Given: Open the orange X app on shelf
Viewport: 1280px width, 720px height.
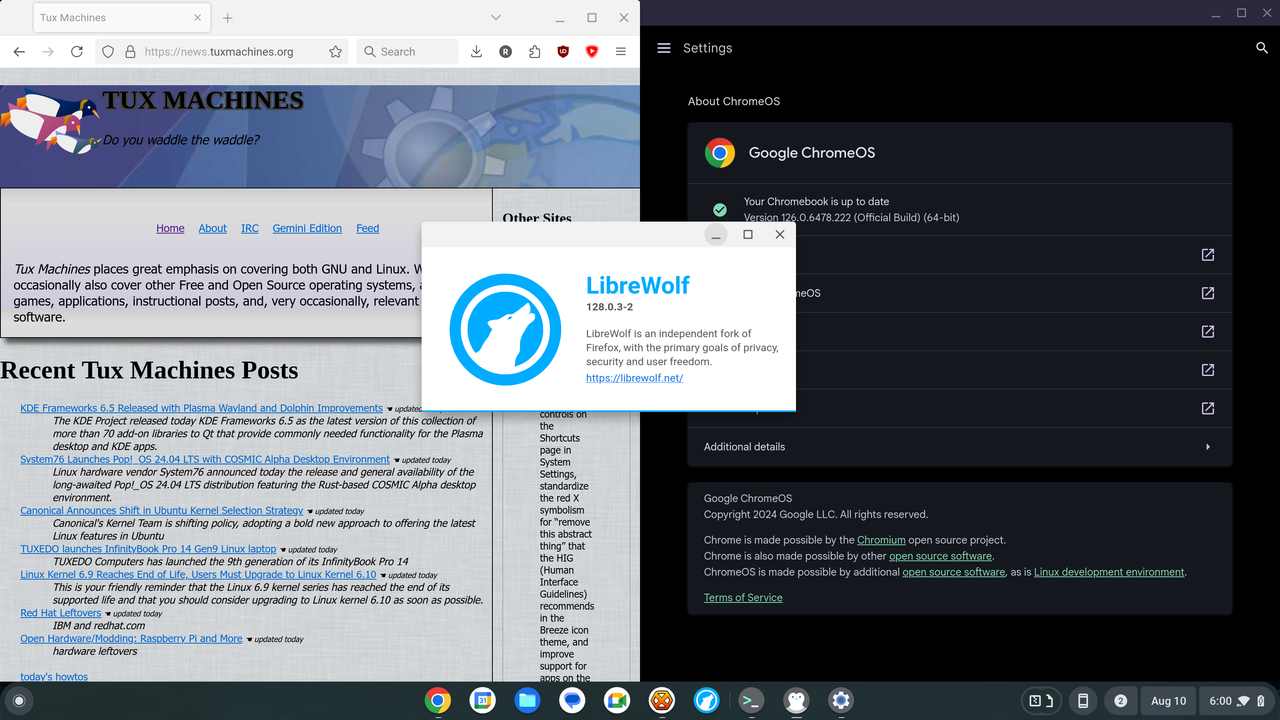Looking at the screenshot, I should [x=662, y=701].
